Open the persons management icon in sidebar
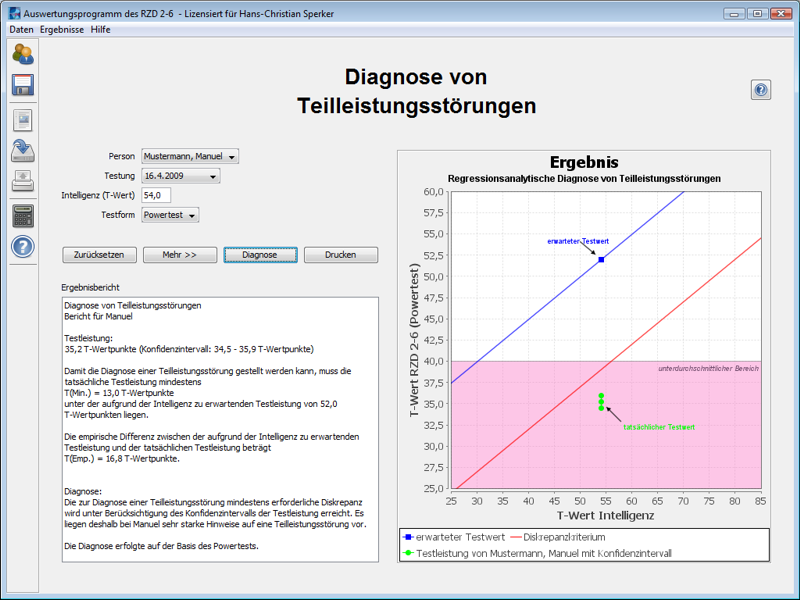800x600 pixels. 22,54
